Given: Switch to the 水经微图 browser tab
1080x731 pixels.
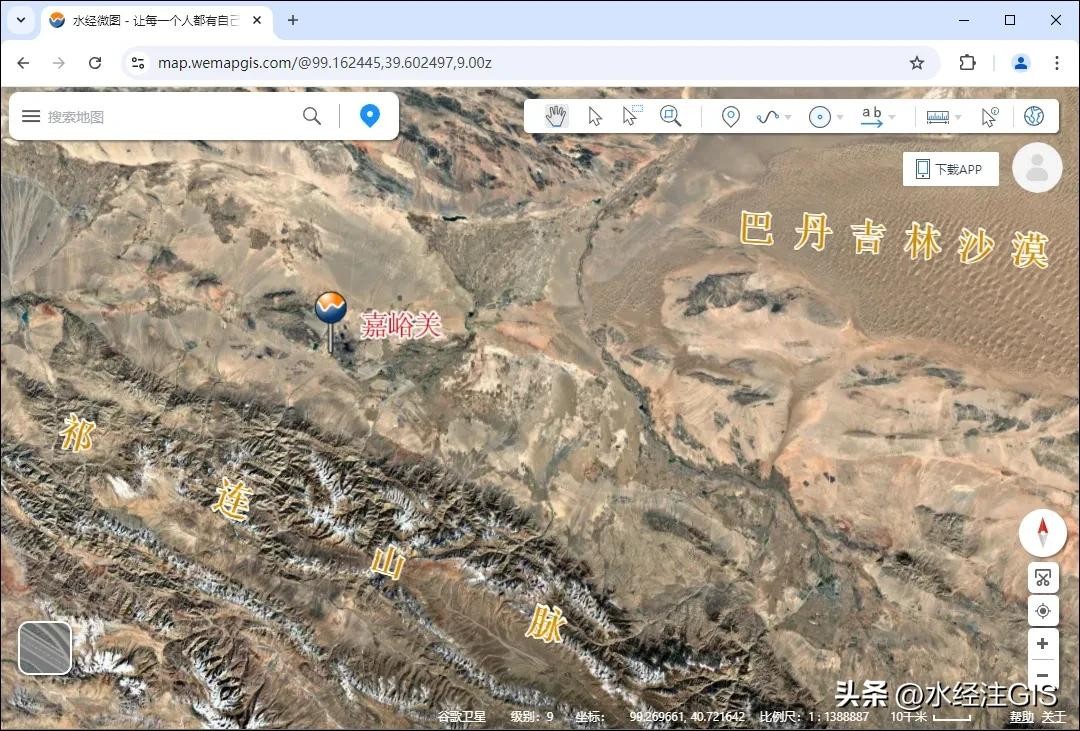Looking at the screenshot, I should pos(150,20).
